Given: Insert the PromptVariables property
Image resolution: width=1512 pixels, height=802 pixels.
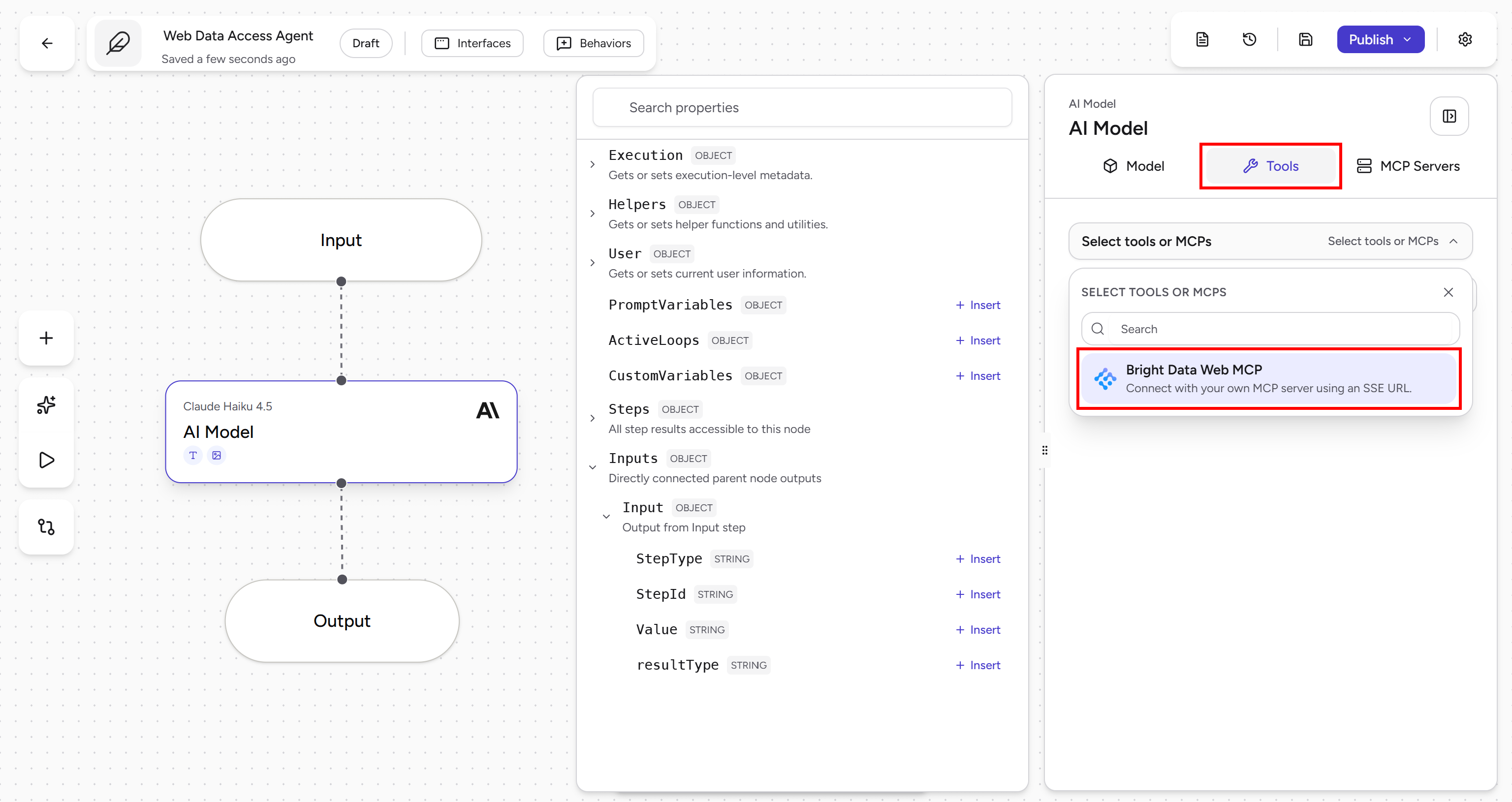Looking at the screenshot, I should 977,305.
